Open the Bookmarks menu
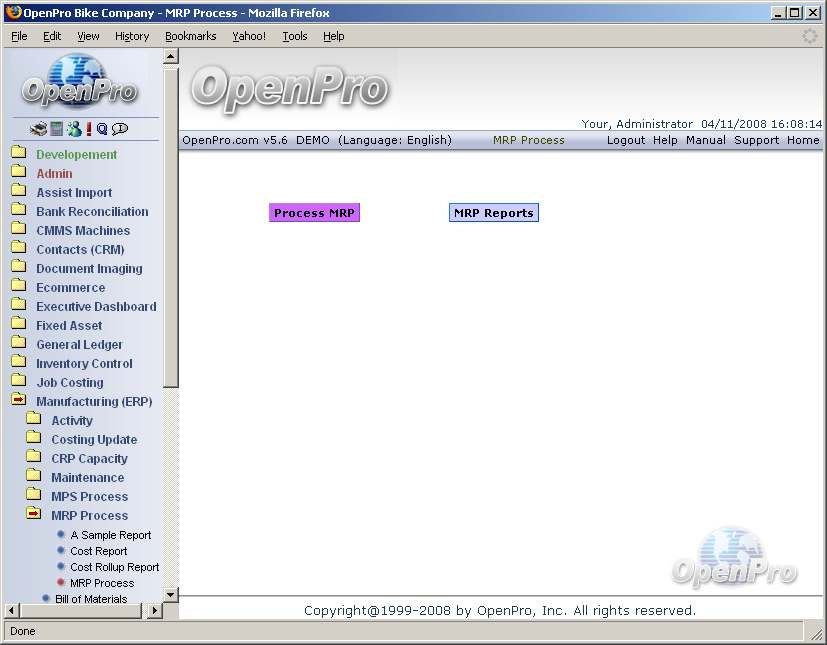This screenshot has height=645, width=827. [190, 36]
